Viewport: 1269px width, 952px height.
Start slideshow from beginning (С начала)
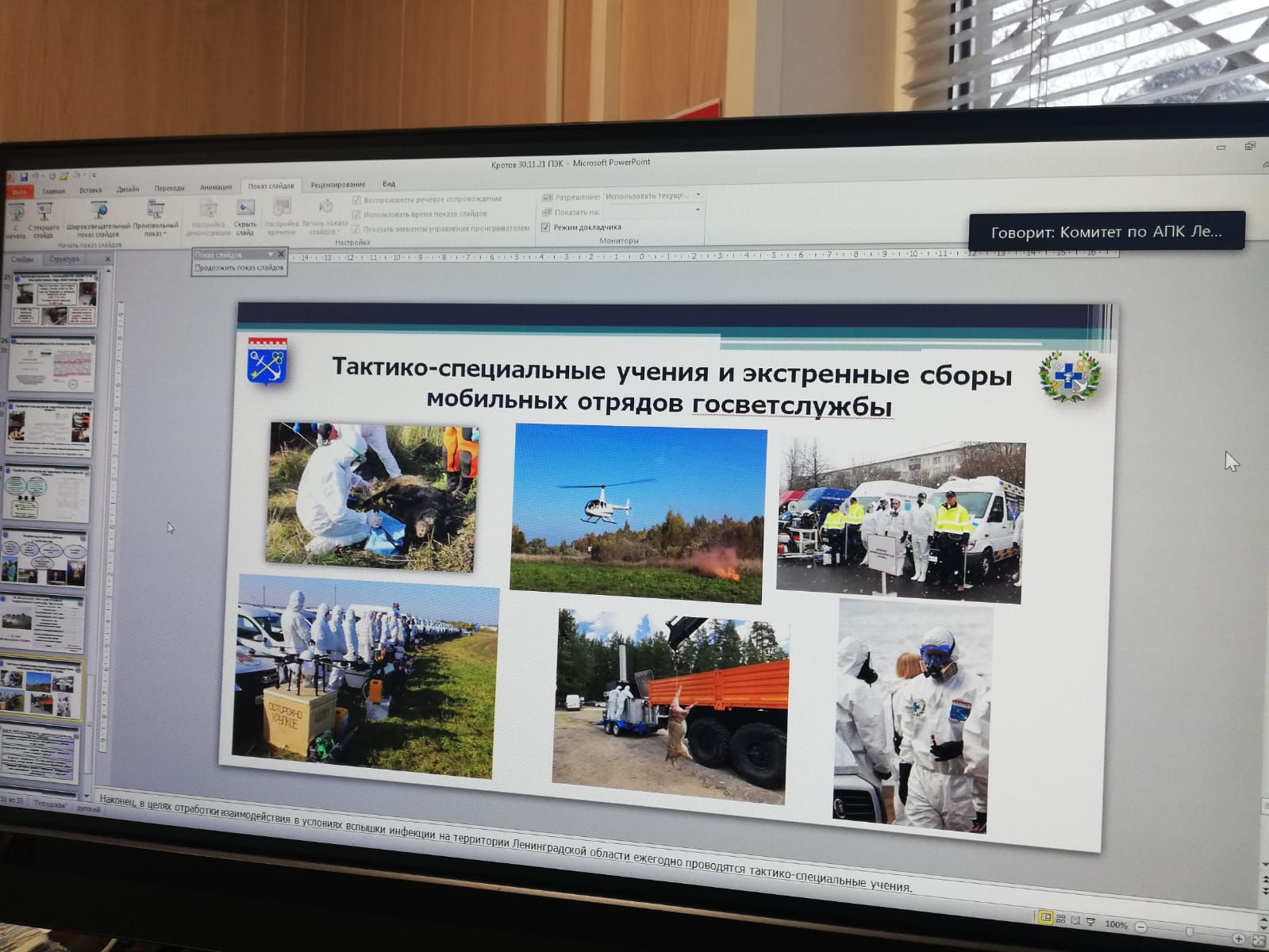(16, 221)
